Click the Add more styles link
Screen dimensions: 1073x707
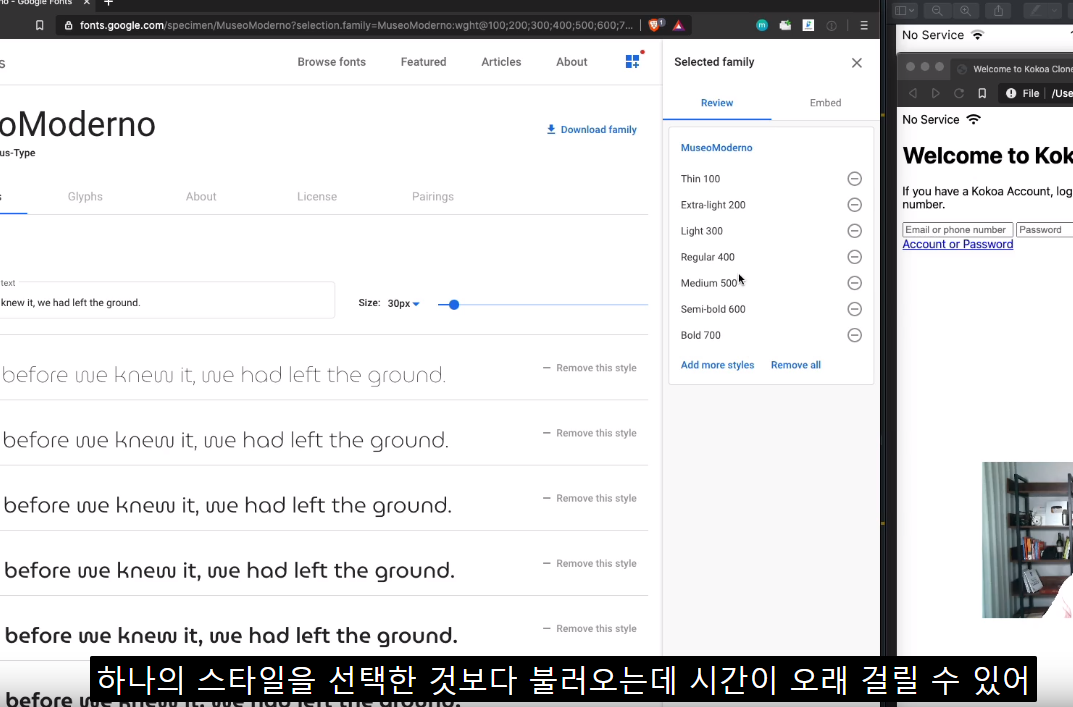point(717,365)
